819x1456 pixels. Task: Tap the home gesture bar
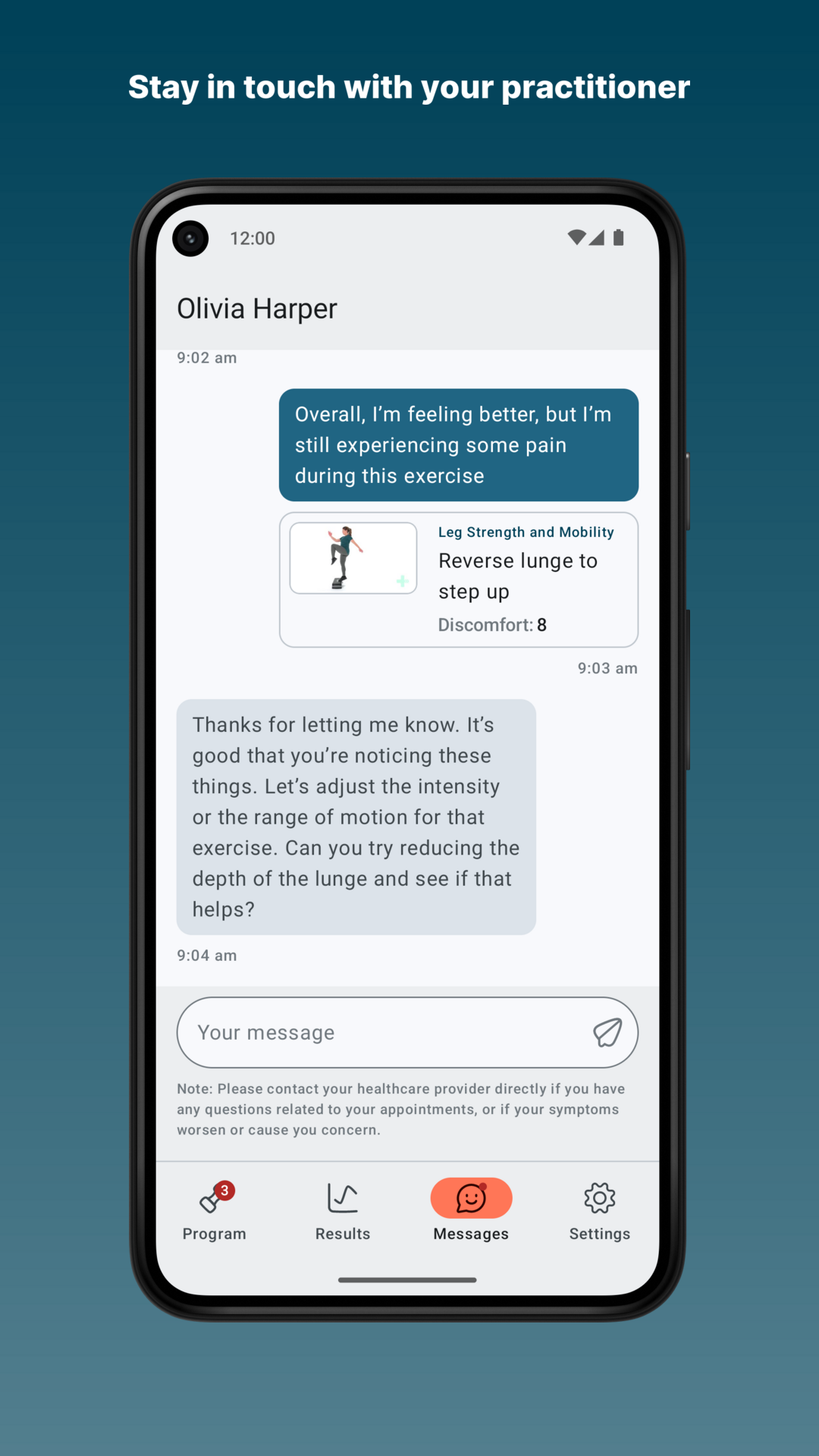point(407,1280)
